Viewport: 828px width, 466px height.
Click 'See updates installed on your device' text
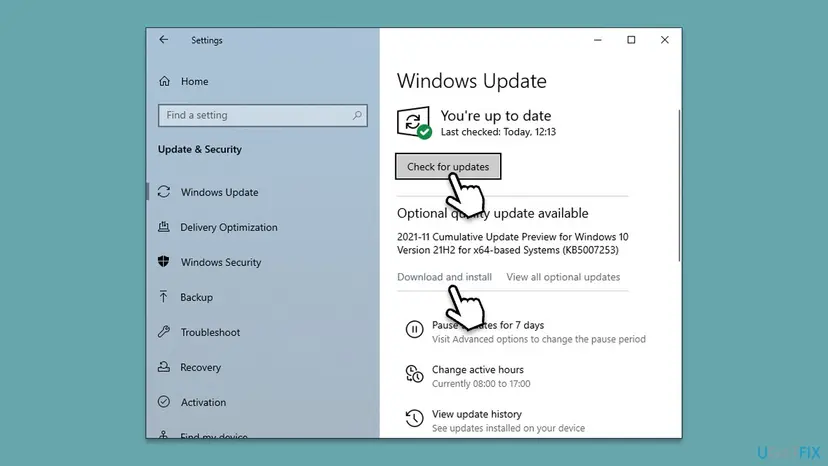pos(509,428)
